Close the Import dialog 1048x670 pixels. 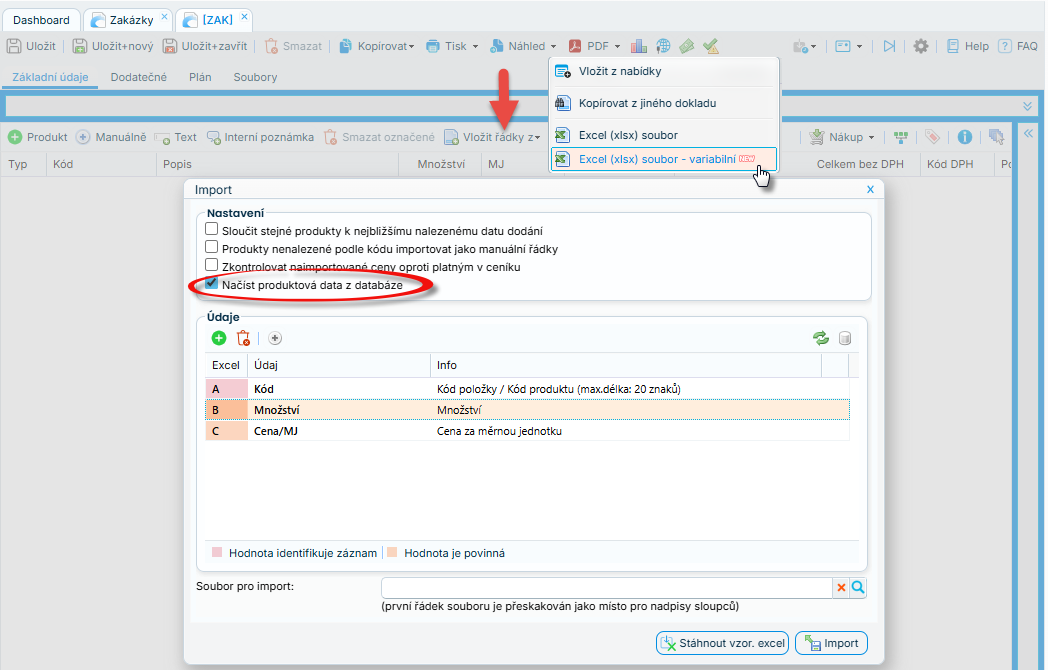[870, 190]
